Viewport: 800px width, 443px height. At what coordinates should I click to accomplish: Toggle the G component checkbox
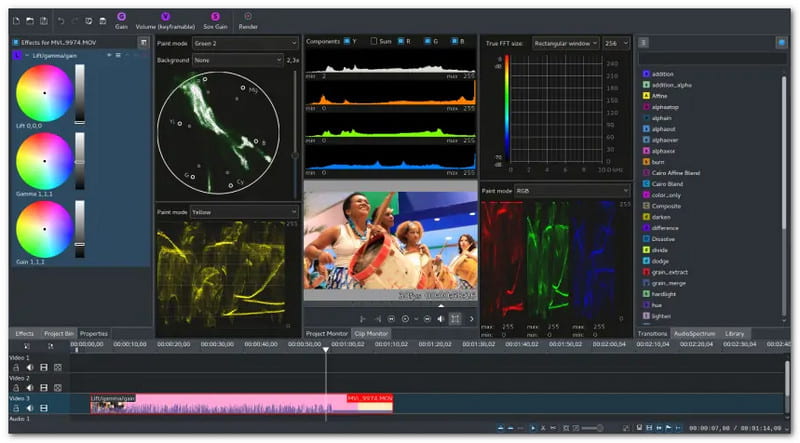428,41
